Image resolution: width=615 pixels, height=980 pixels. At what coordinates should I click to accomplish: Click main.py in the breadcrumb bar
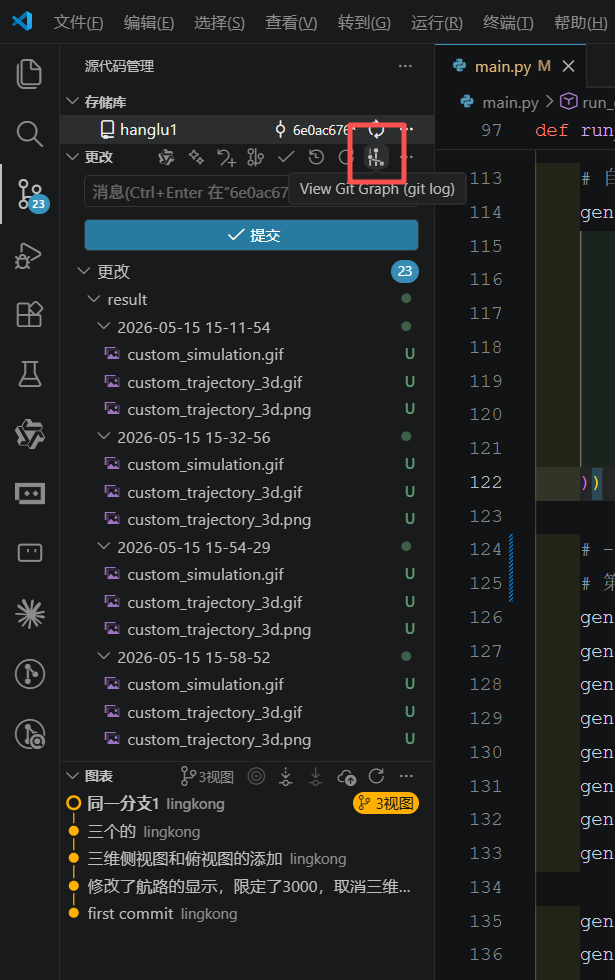coord(510,102)
